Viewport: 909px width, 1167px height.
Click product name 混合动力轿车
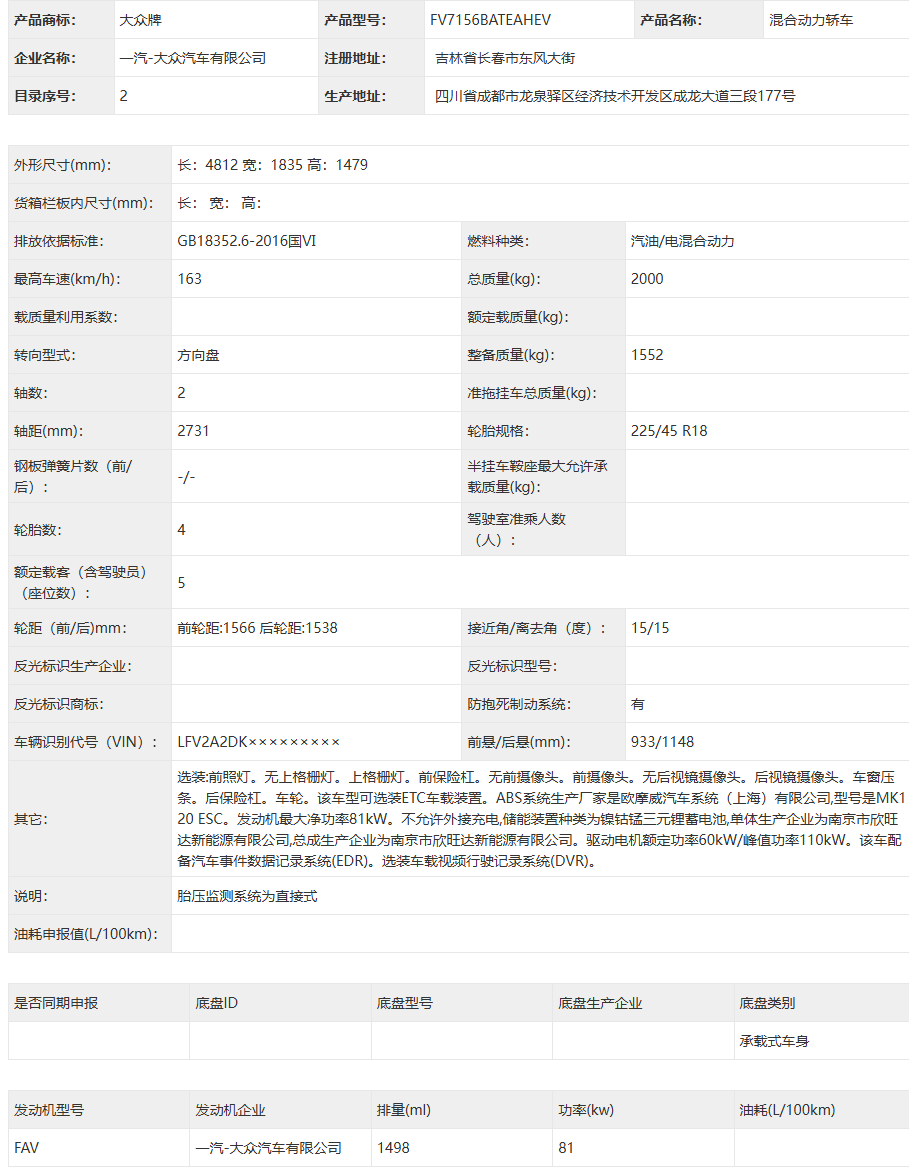[x=811, y=20]
